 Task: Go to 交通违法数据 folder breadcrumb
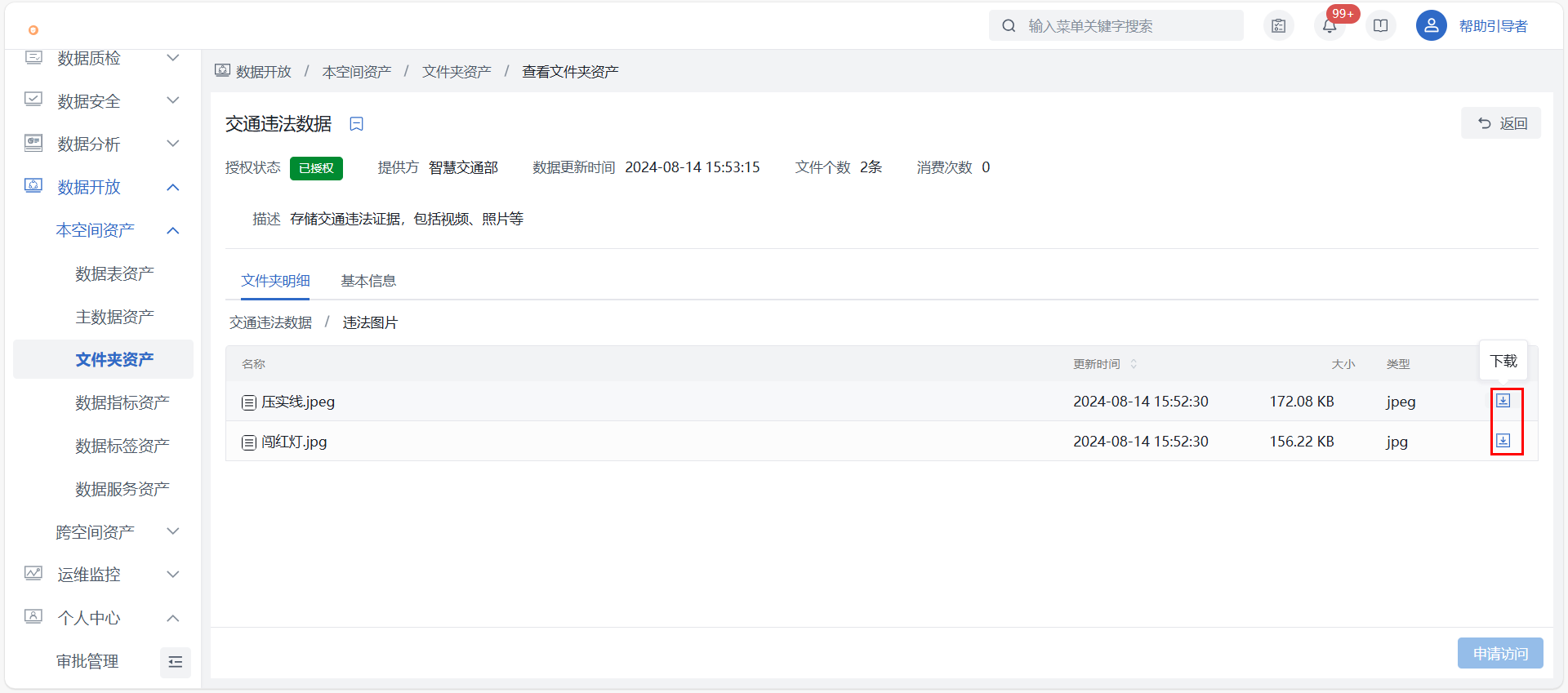click(270, 322)
